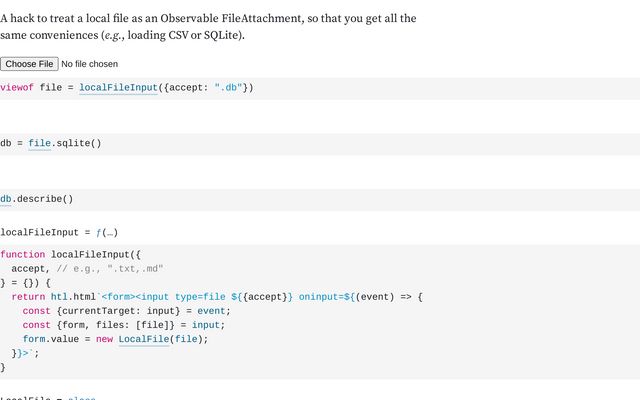Click the underlined 'db' reference in describe cell
Viewport: 640px width, 400px height.
[6, 199]
